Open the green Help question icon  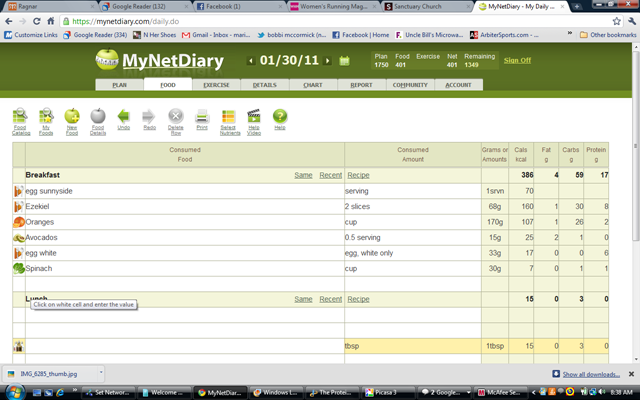pos(280,119)
